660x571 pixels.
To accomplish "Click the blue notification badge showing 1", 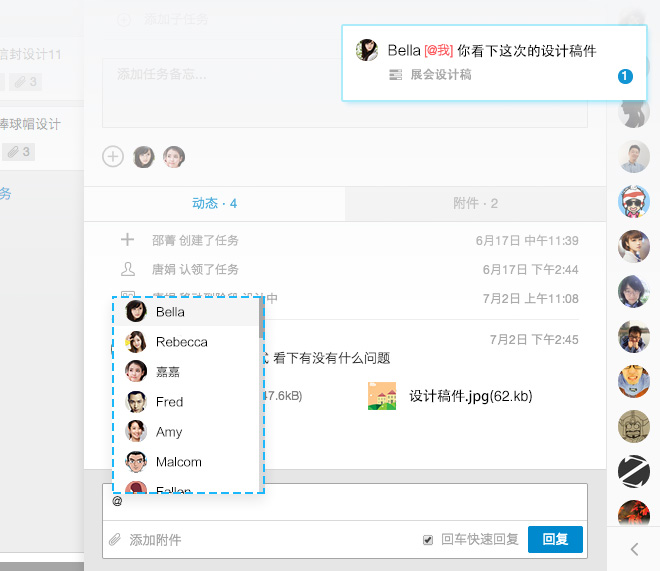I will (625, 76).
